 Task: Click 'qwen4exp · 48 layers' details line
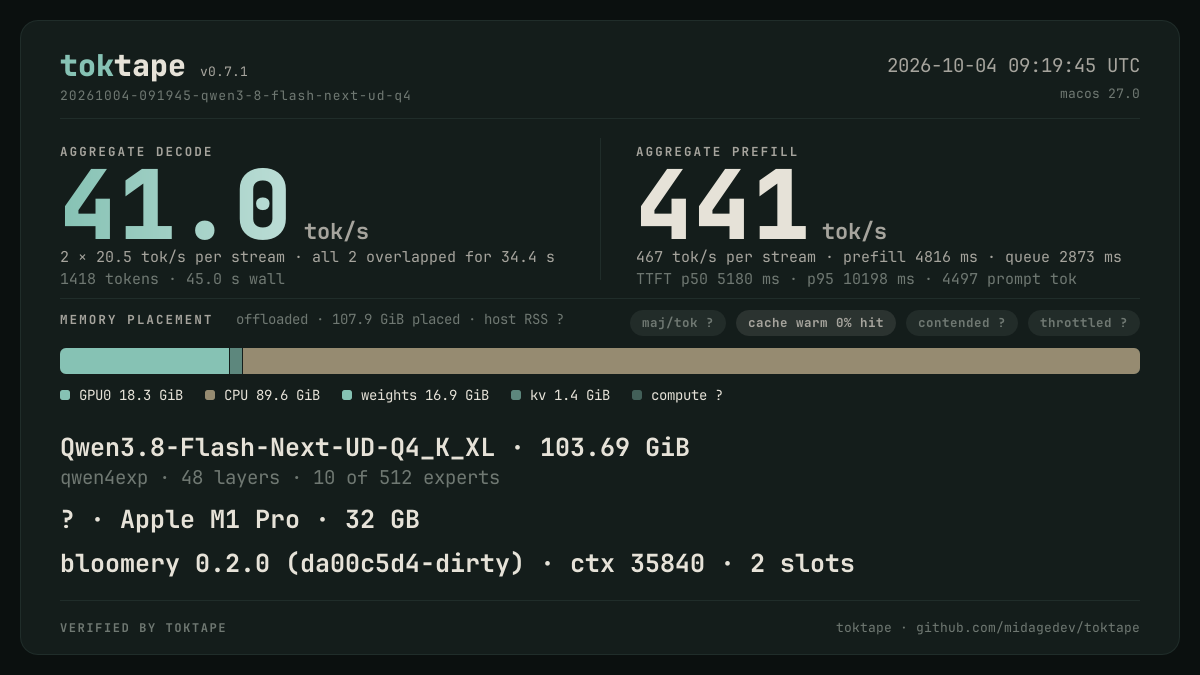click(x=280, y=478)
